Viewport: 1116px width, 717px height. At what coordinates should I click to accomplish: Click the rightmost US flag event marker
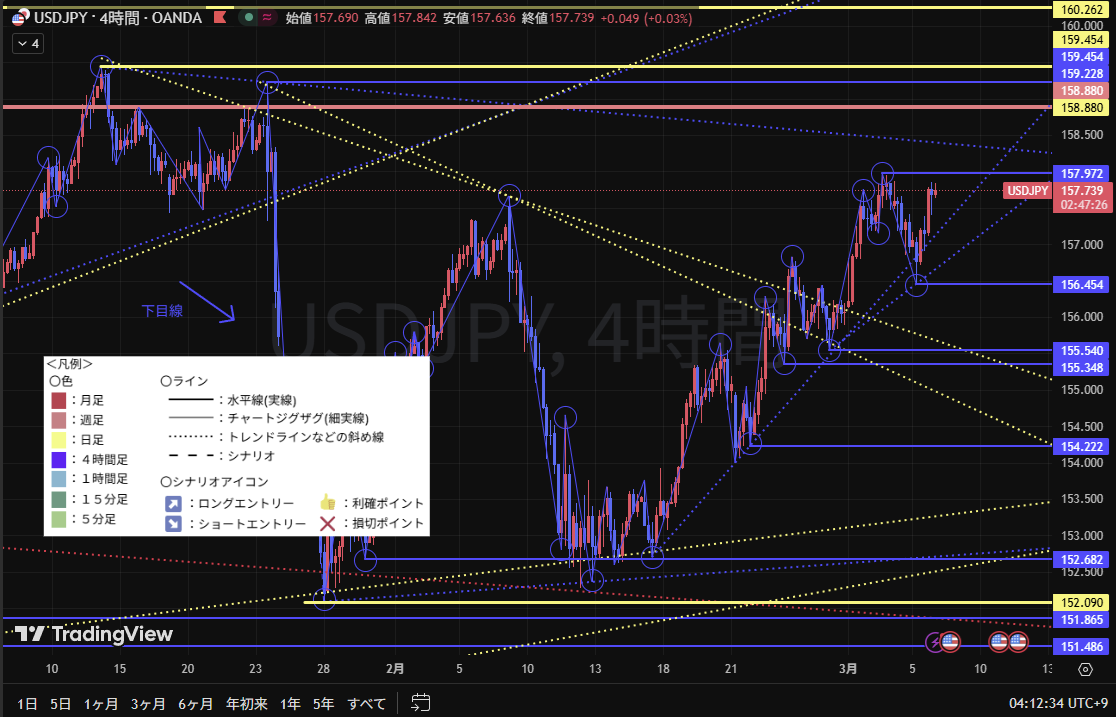[1019, 641]
